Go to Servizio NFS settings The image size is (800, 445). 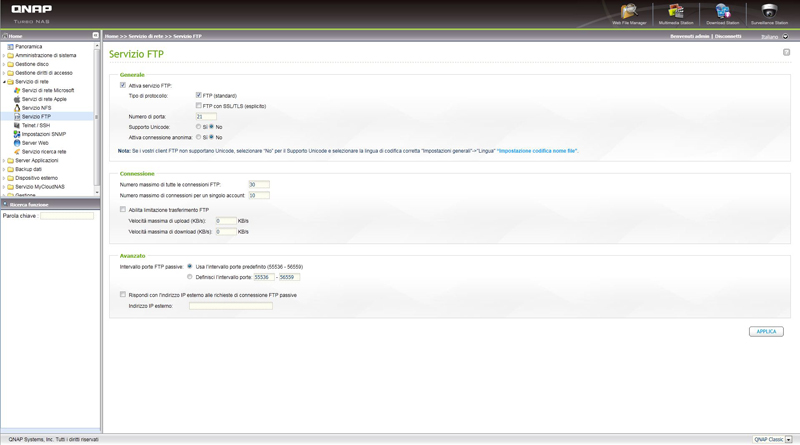(36, 108)
